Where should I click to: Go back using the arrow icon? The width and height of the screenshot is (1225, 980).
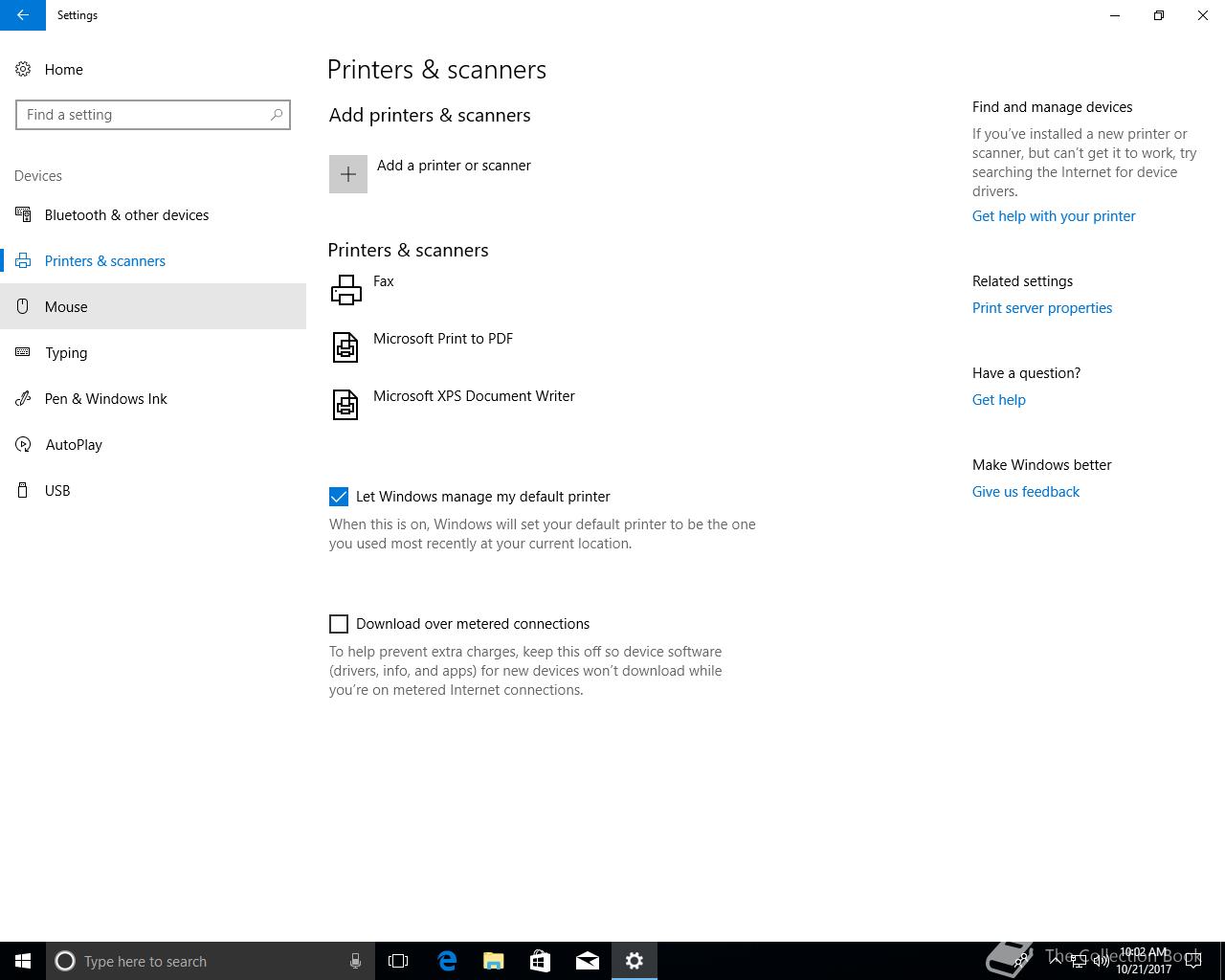[23, 15]
